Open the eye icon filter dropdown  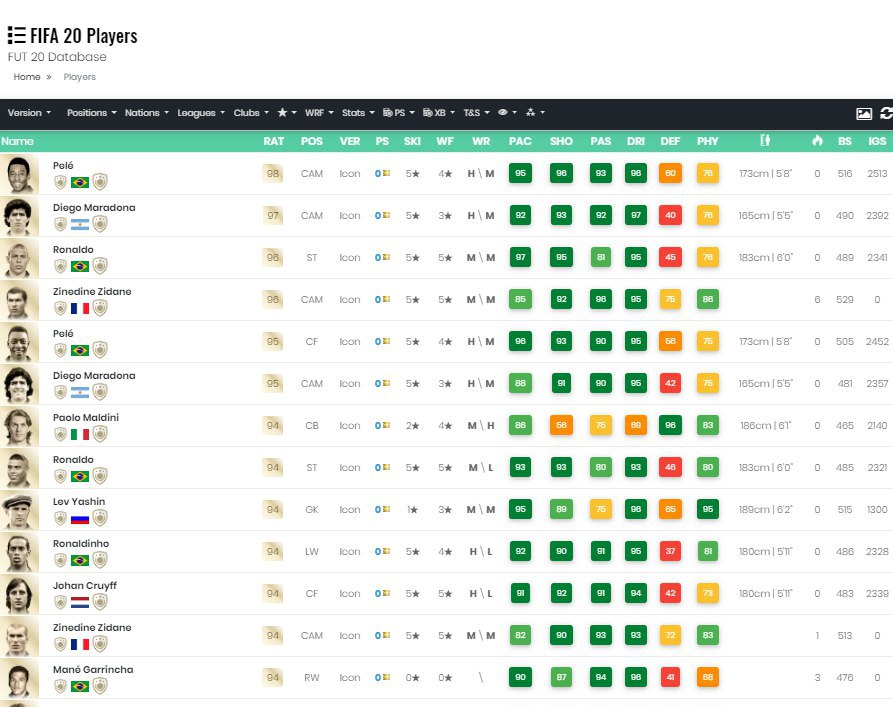507,113
